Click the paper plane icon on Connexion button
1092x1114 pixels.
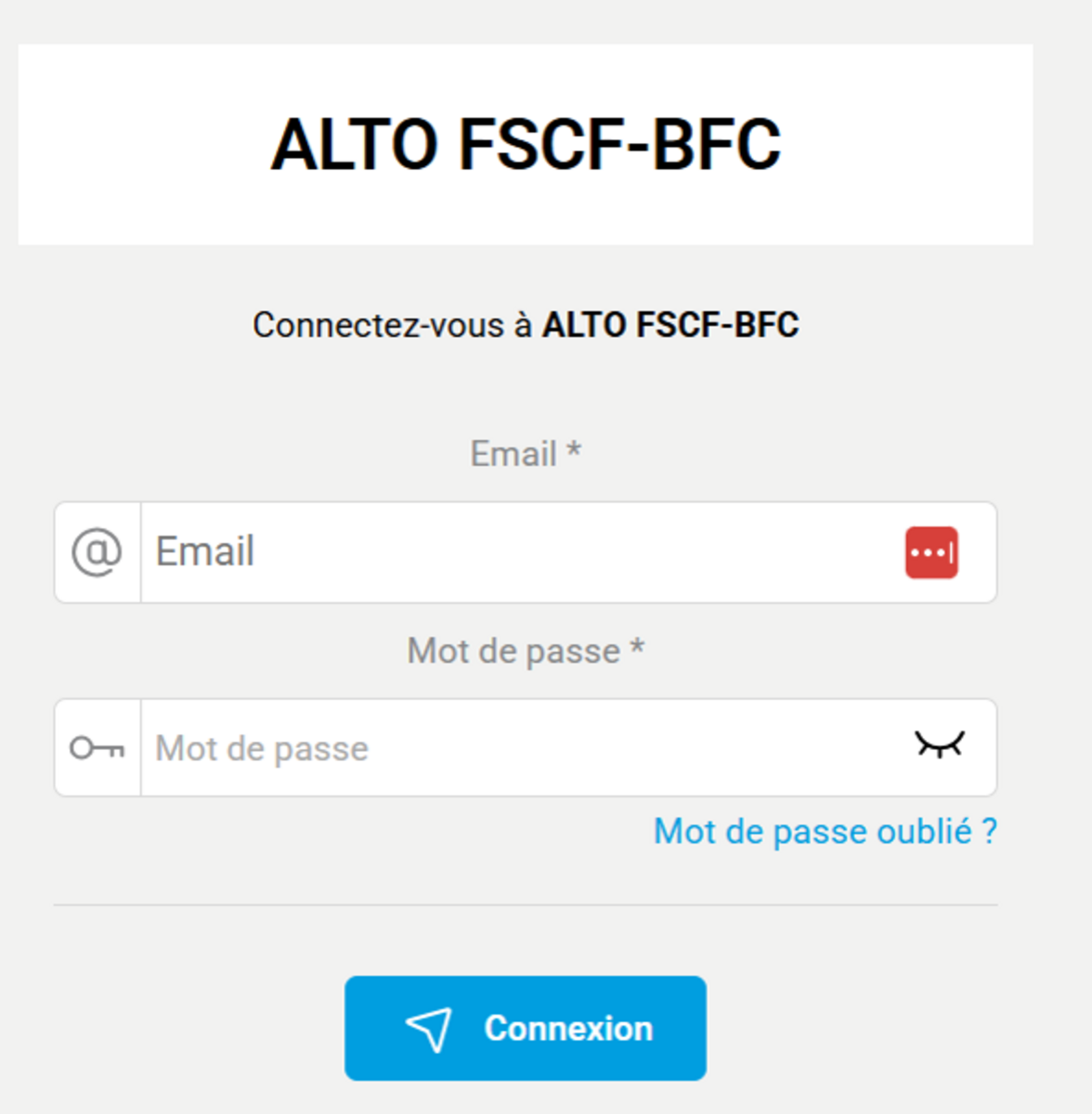pos(429,1029)
